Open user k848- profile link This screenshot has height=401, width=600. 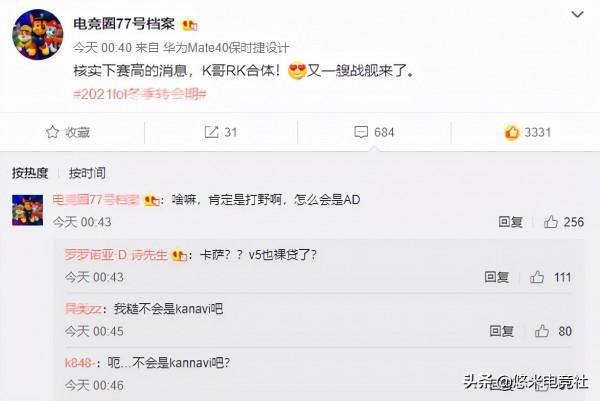(80, 362)
